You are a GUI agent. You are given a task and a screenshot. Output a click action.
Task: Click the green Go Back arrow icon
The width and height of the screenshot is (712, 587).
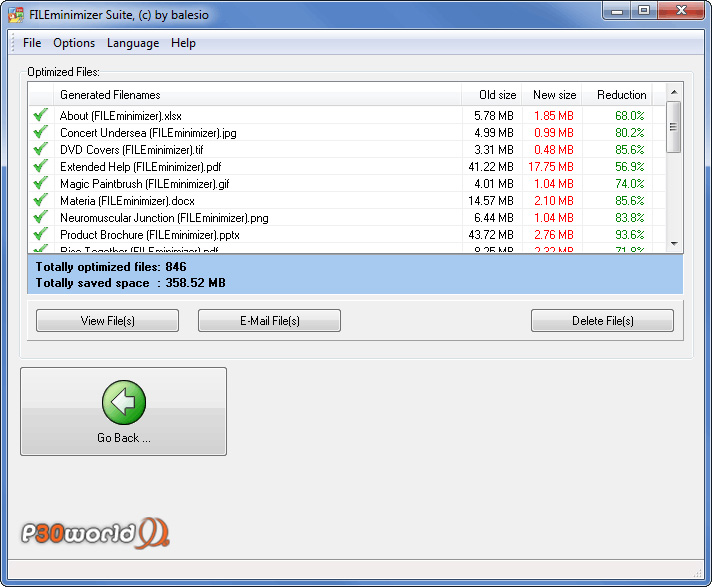tap(124, 402)
